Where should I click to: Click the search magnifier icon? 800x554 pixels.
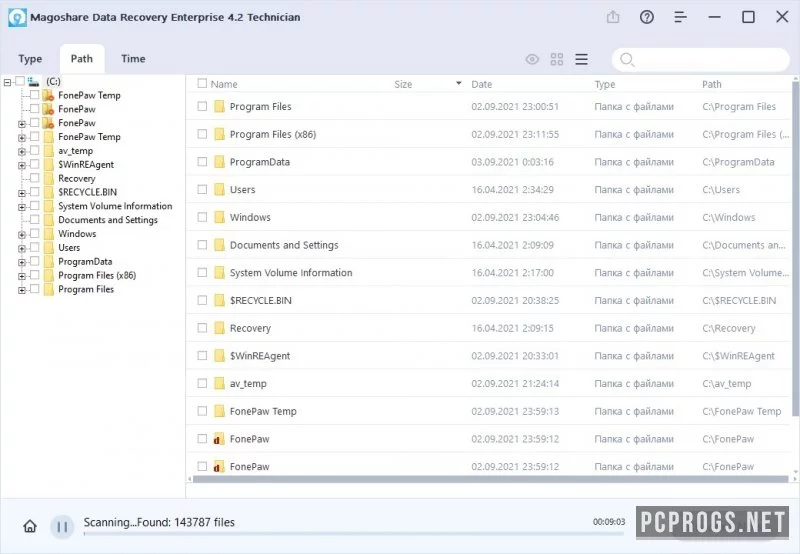click(627, 60)
